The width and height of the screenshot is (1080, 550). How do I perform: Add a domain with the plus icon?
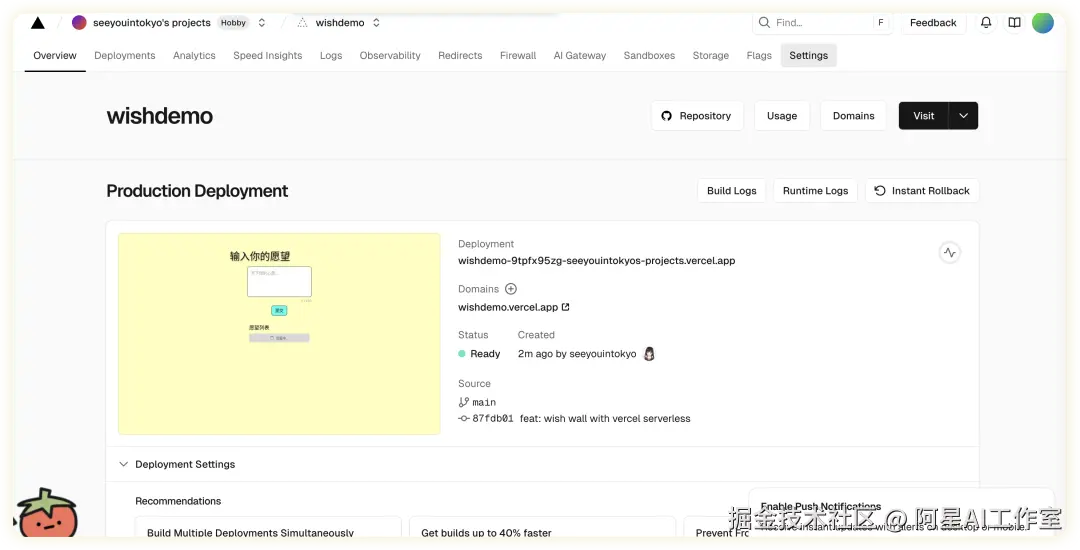coord(510,289)
